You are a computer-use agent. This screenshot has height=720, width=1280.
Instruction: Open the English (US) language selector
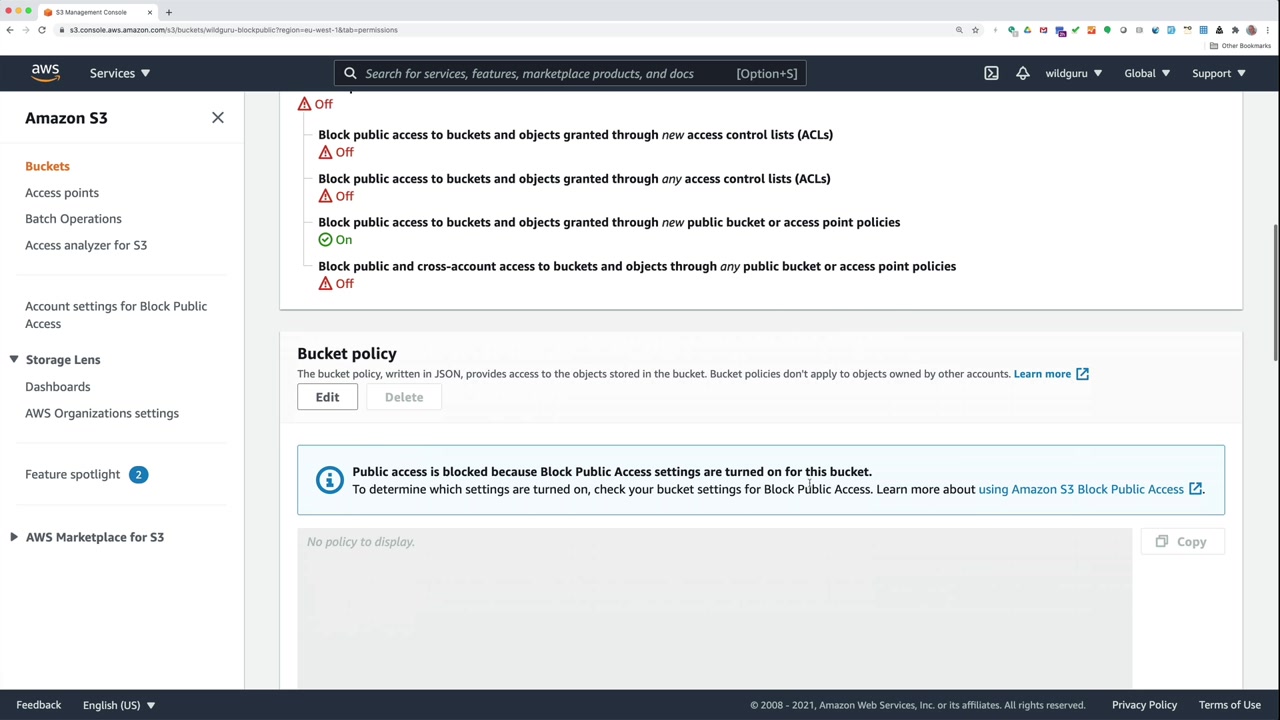click(119, 705)
